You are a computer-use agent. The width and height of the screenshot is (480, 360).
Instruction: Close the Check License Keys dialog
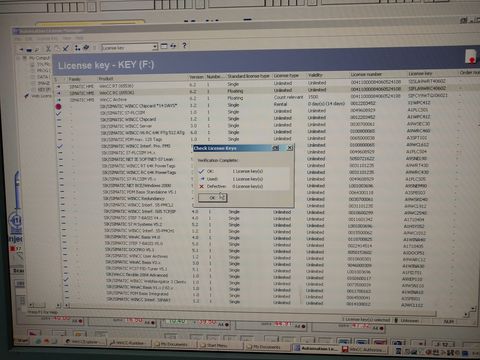[290, 147]
